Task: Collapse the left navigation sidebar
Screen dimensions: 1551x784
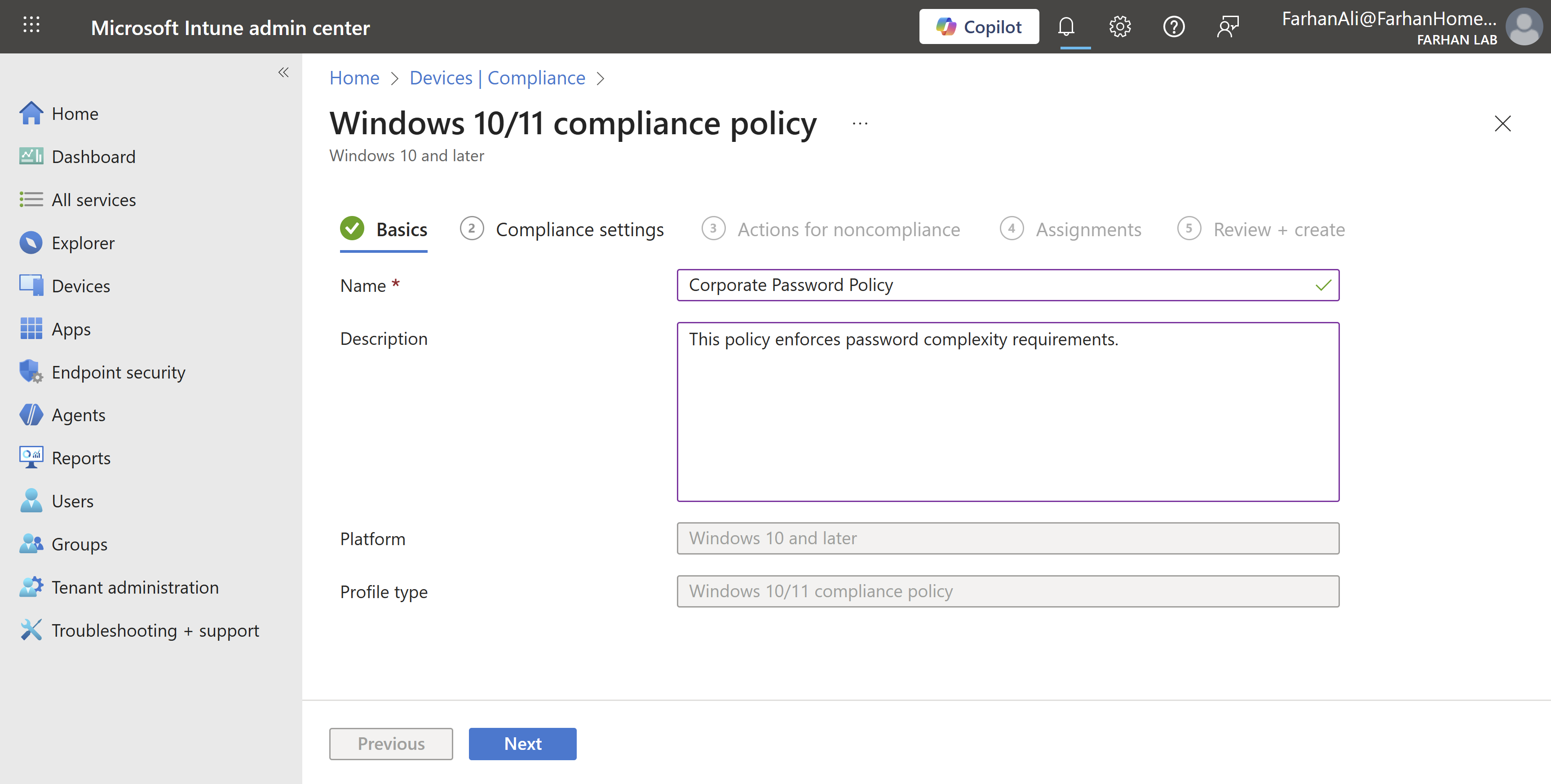Action: [x=283, y=73]
